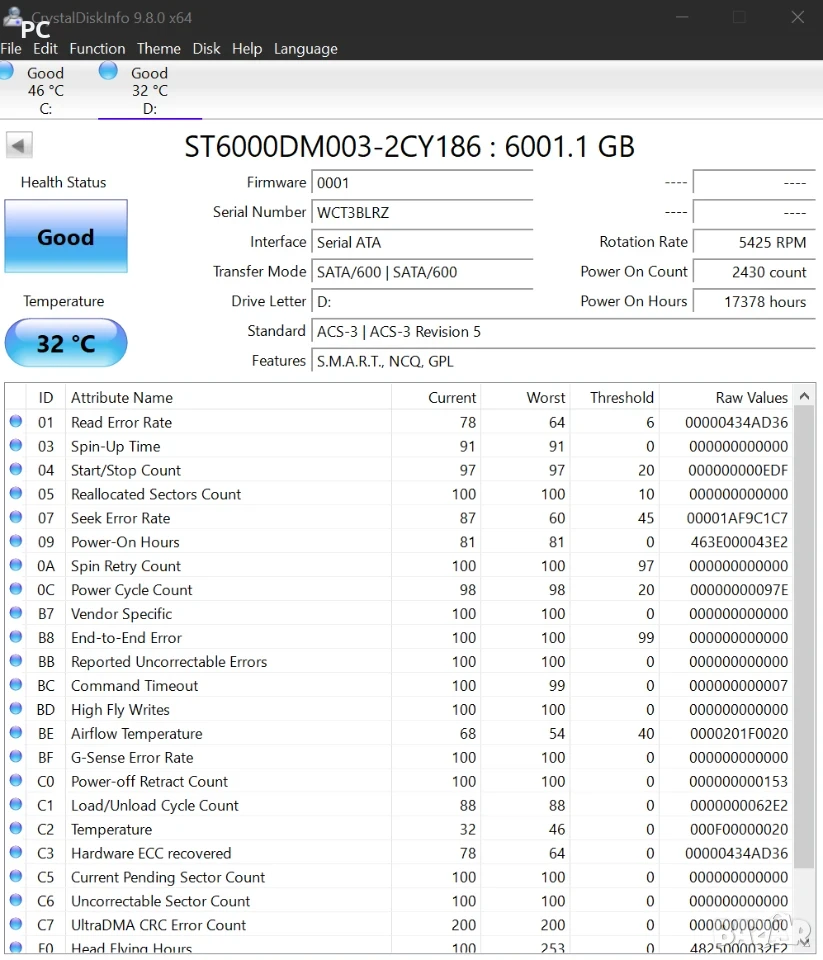The width and height of the screenshot is (823, 960).
Task: Click status dot for High Fly Writes
Action: click(x=16, y=708)
